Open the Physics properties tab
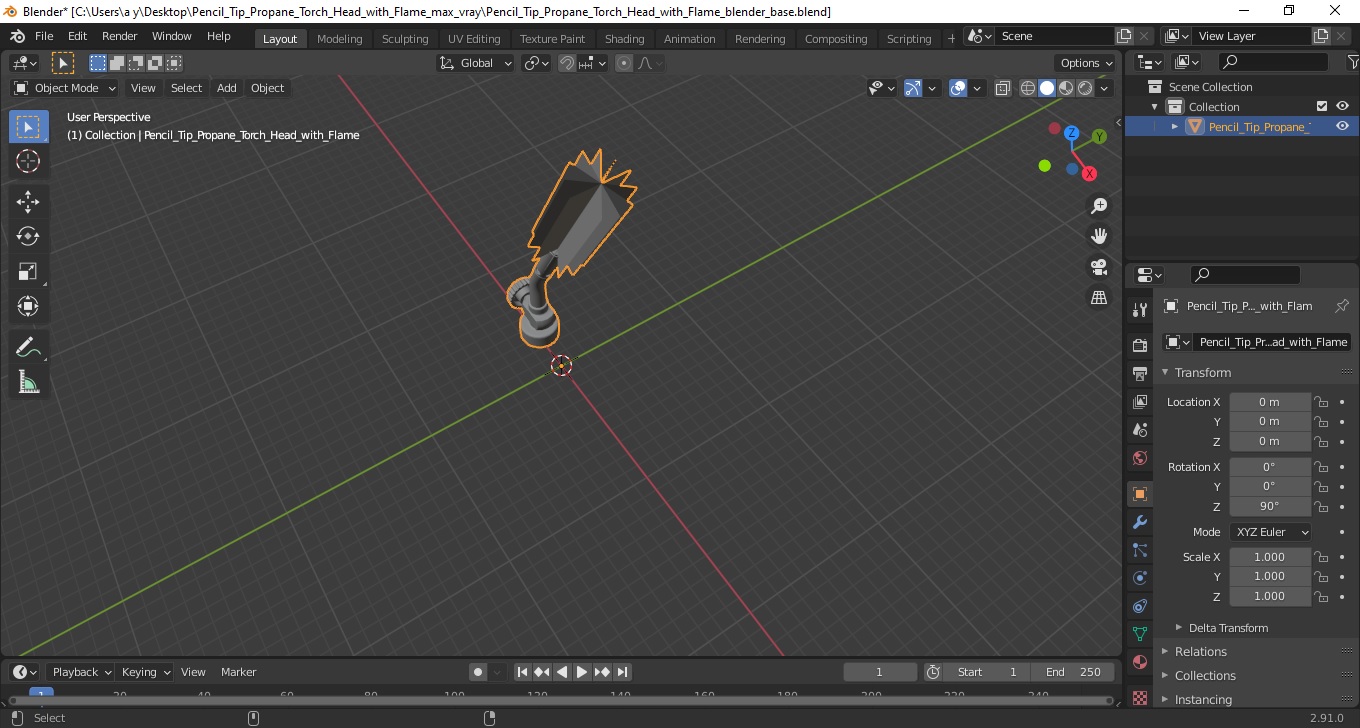This screenshot has height=728, width=1360. [1139, 578]
